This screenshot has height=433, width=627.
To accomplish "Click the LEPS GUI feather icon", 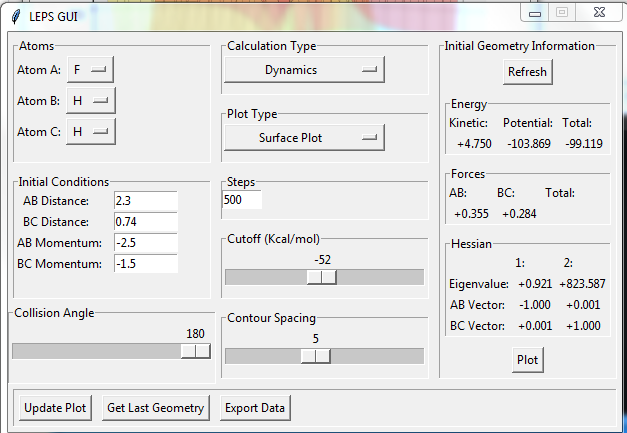I will point(12,14).
